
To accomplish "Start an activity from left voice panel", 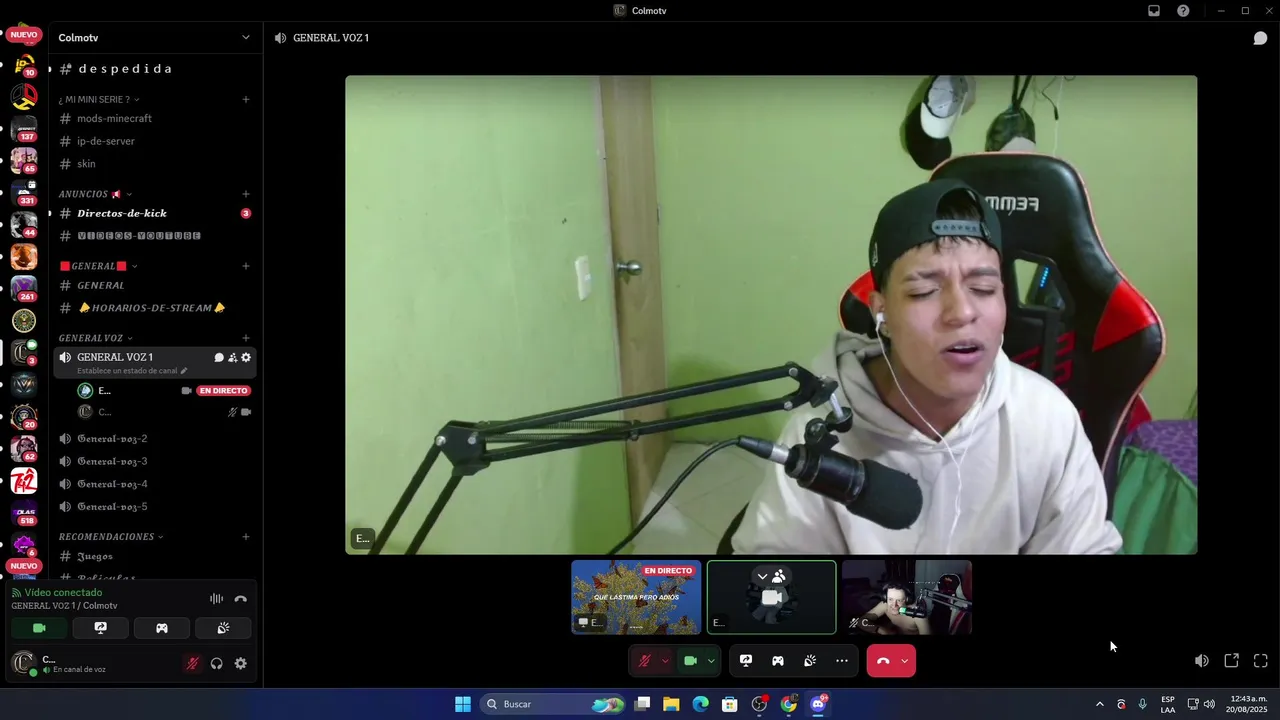I will 162,628.
